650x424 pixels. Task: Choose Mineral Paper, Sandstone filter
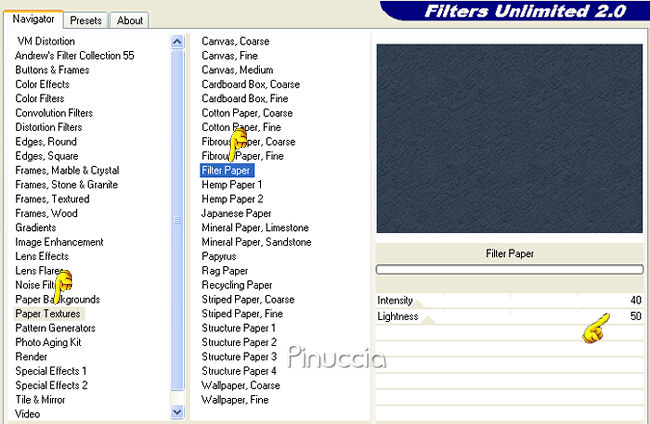[256, 242]
